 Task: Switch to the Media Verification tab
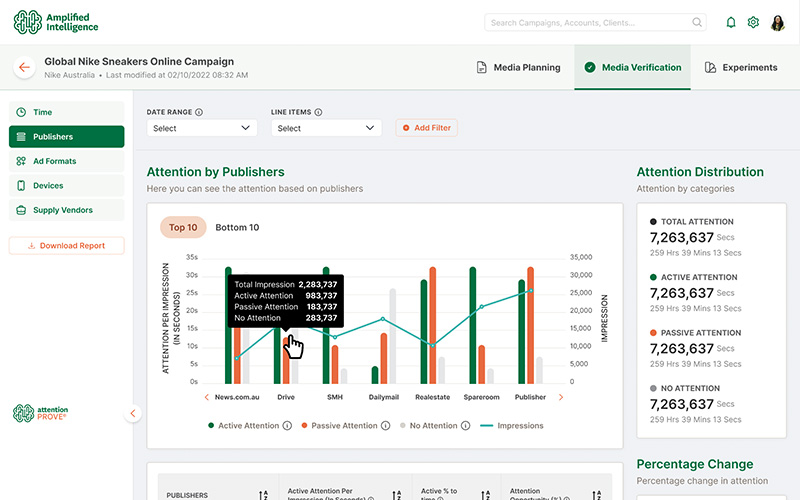click(x=632, y=67)
